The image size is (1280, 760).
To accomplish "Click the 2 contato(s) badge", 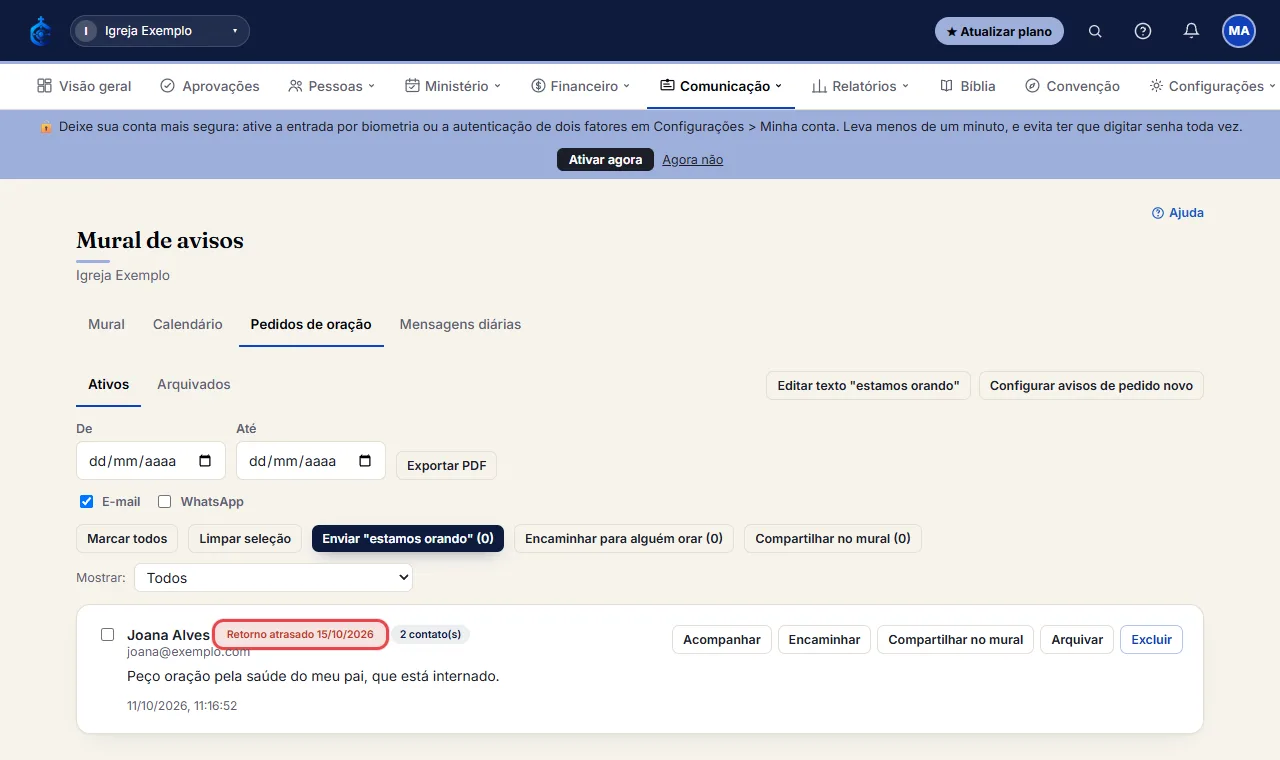I will (x=430, y=634).
